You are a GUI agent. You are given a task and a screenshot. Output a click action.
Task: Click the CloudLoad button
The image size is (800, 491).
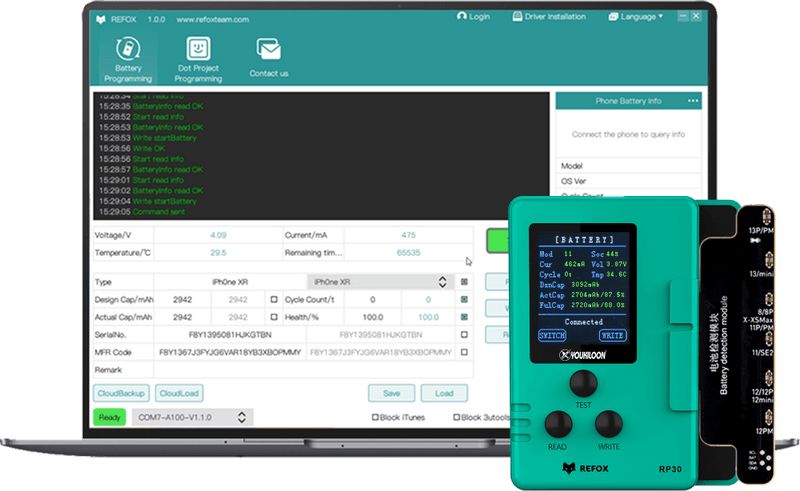pyautogui.click(x=180, y=393)
